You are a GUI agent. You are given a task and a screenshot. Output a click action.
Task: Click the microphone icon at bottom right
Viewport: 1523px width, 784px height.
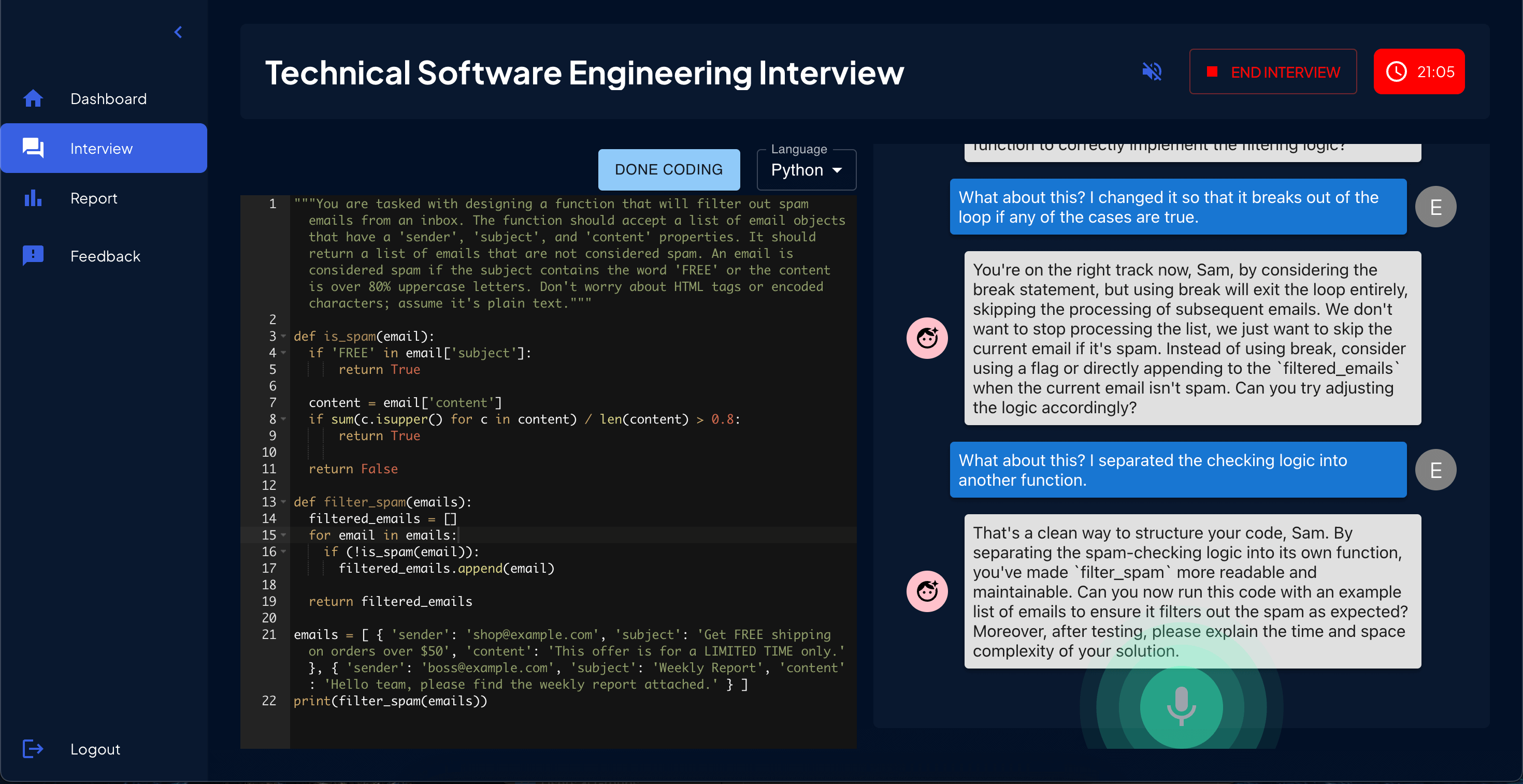[1181, 707]
